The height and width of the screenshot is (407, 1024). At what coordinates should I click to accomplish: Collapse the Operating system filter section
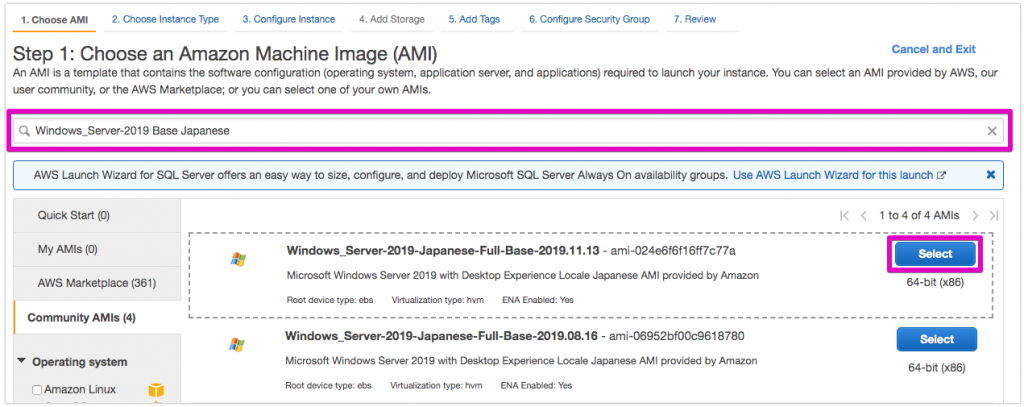click(x=22, y=362)
